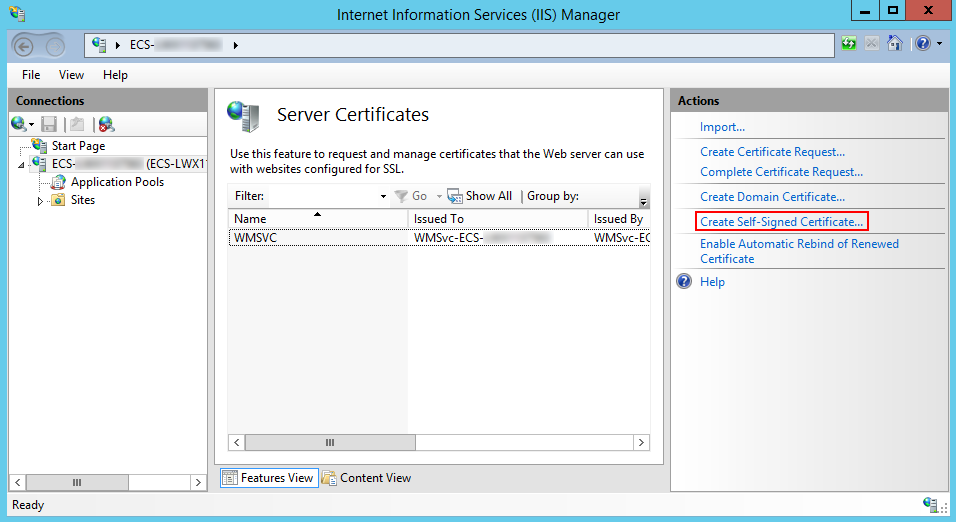
Task: Select Start Page in Connections tree
Action: (78, 146)
